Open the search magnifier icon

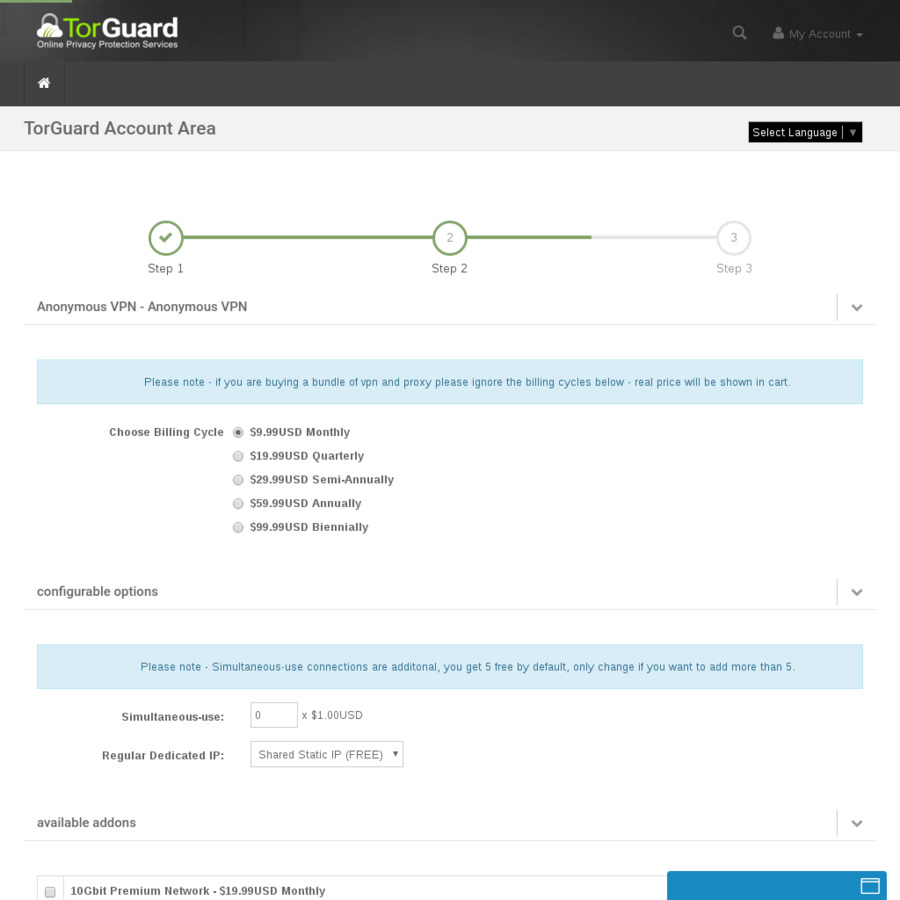click(x=739, y=33)
